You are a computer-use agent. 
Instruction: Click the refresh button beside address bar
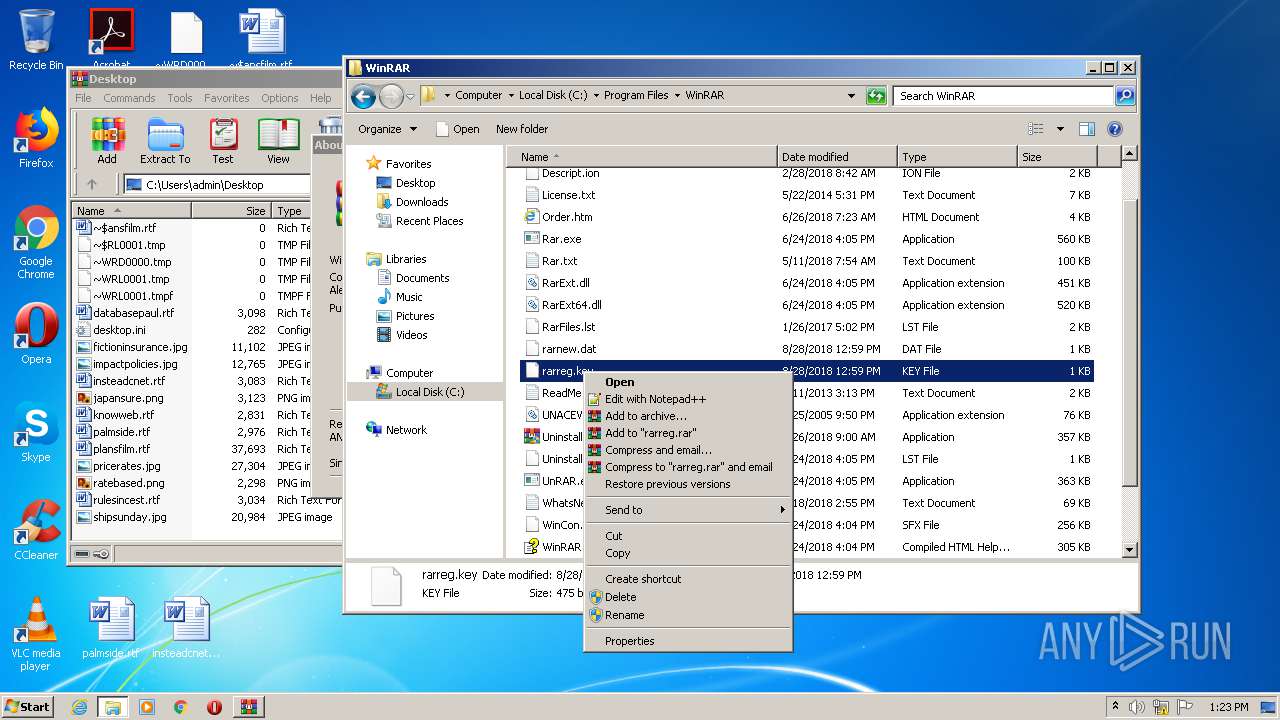tap(876, 96)
